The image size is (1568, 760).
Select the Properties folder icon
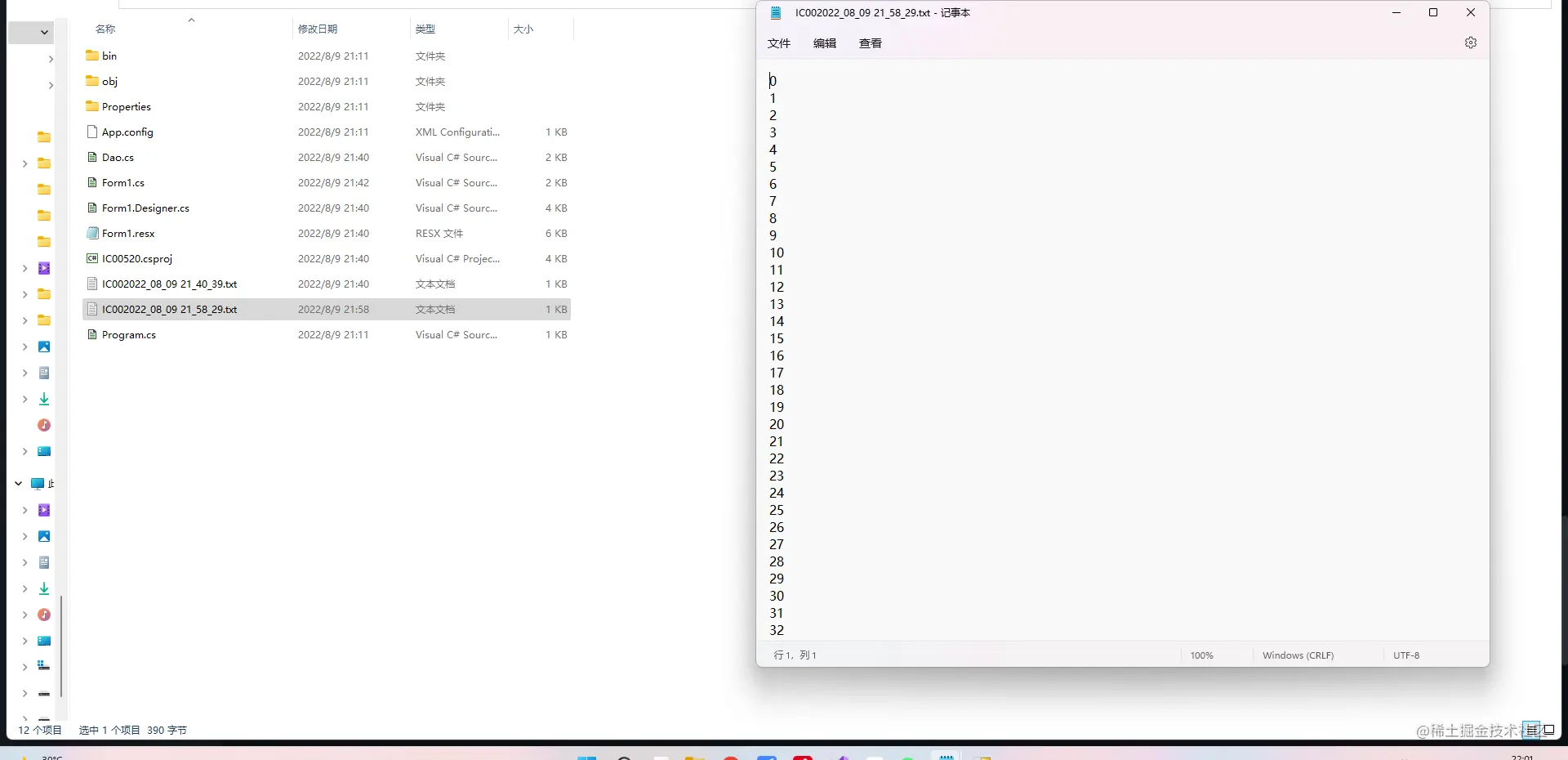(x=92, y=106)
